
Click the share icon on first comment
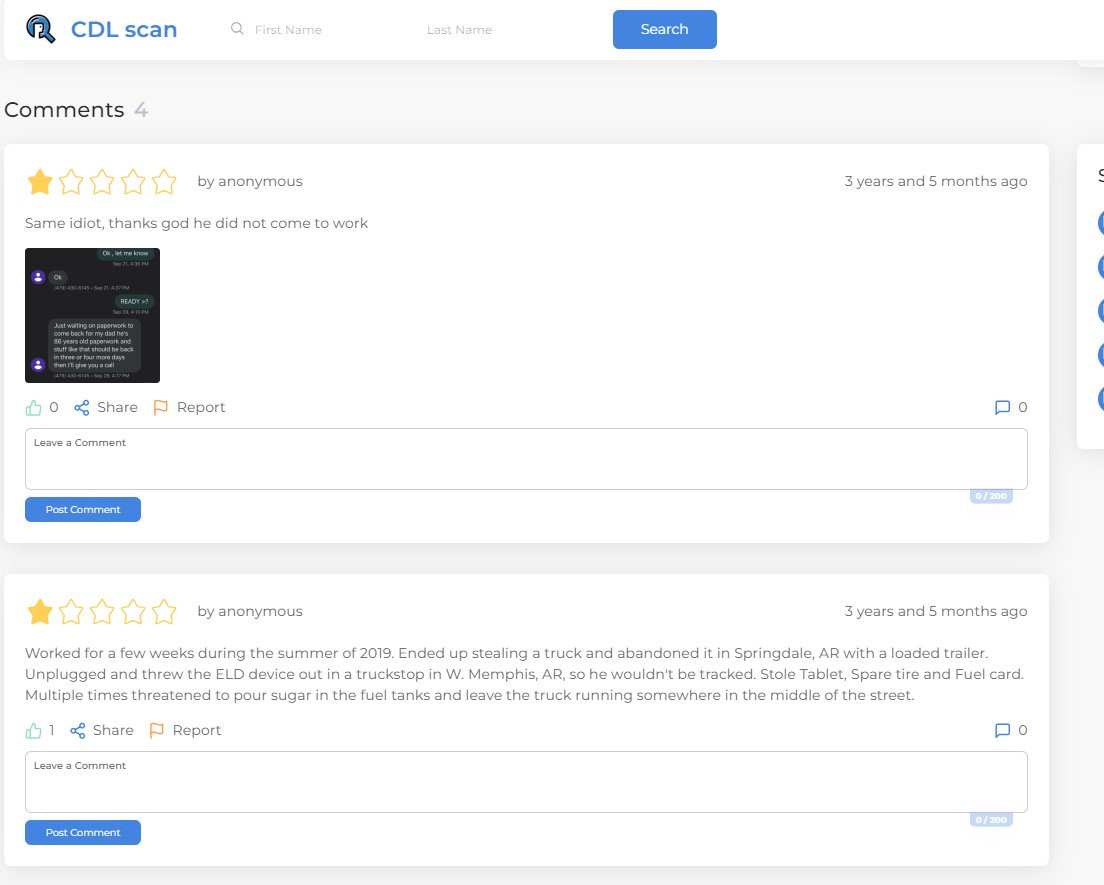point(82,408)
